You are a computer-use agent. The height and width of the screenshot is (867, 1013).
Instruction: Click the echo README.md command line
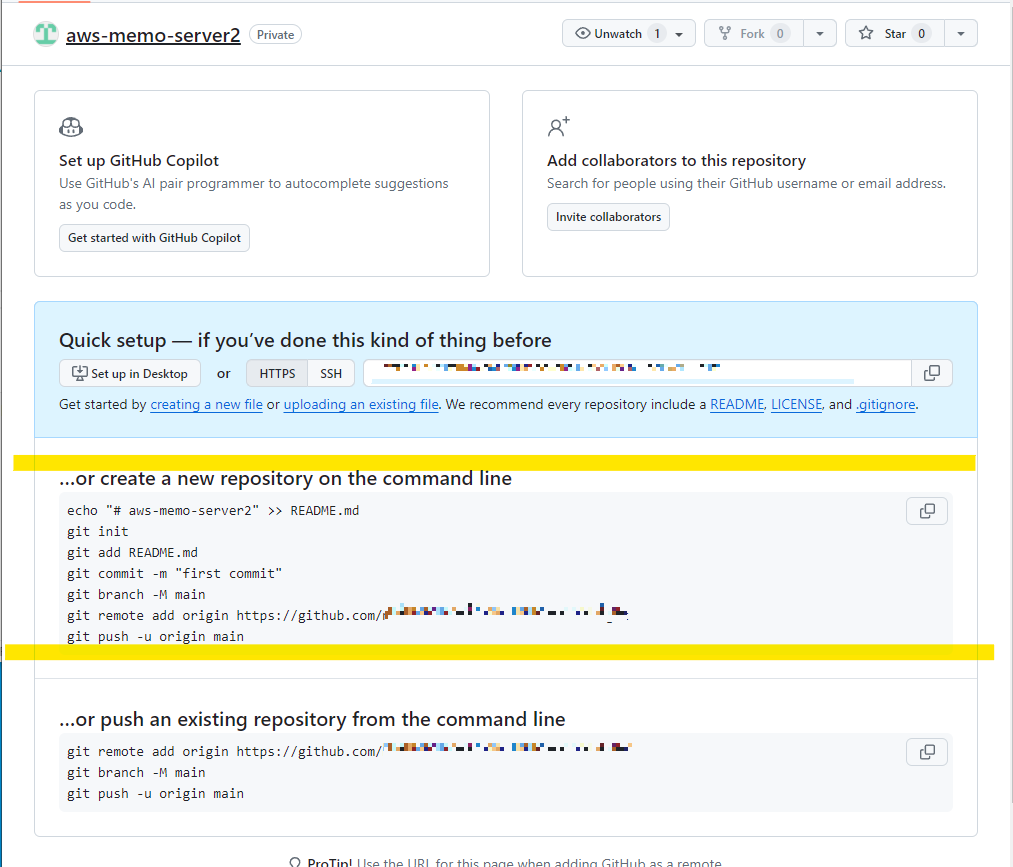[213, 511]
